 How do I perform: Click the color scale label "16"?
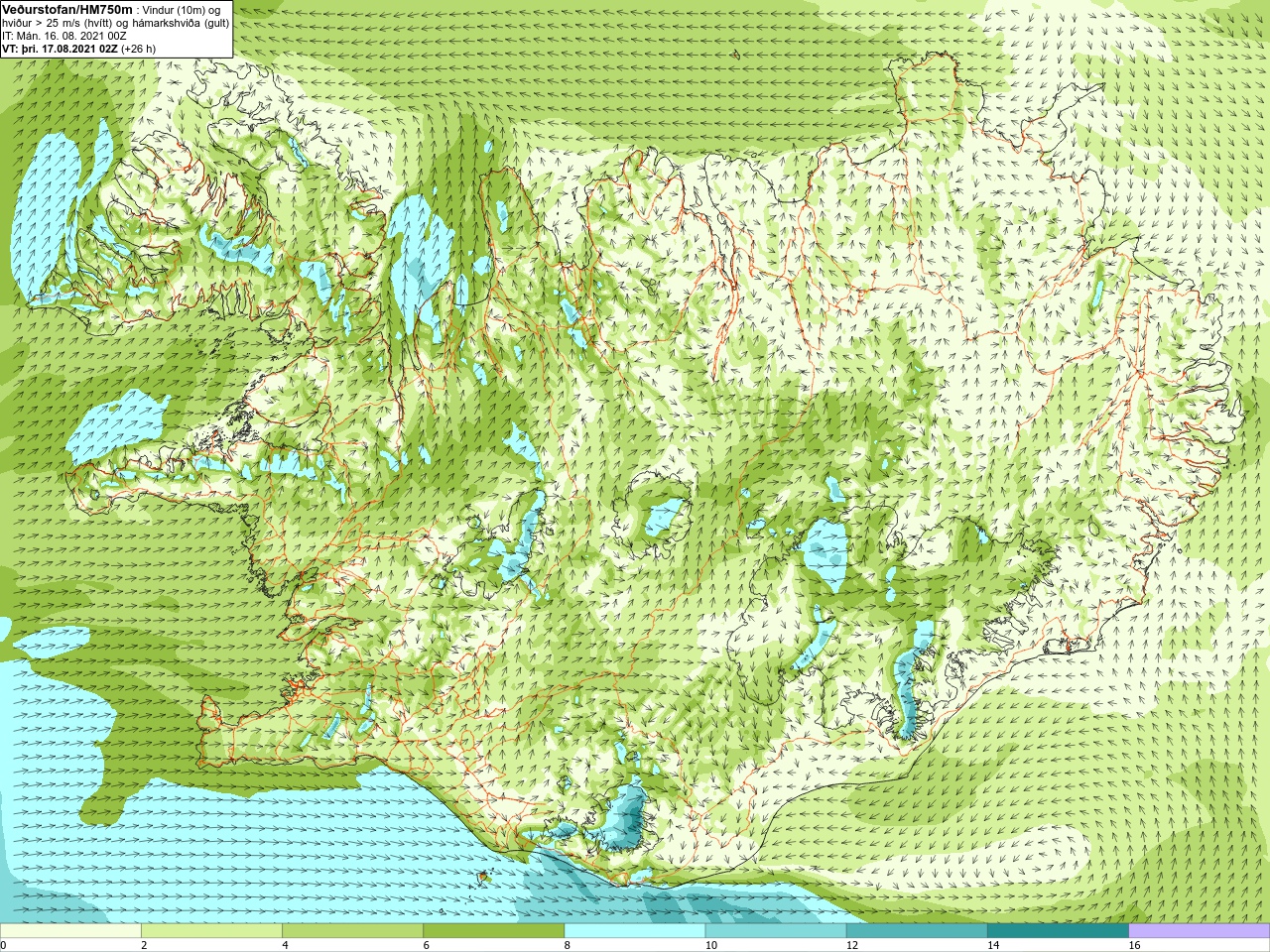[1134, 945]
